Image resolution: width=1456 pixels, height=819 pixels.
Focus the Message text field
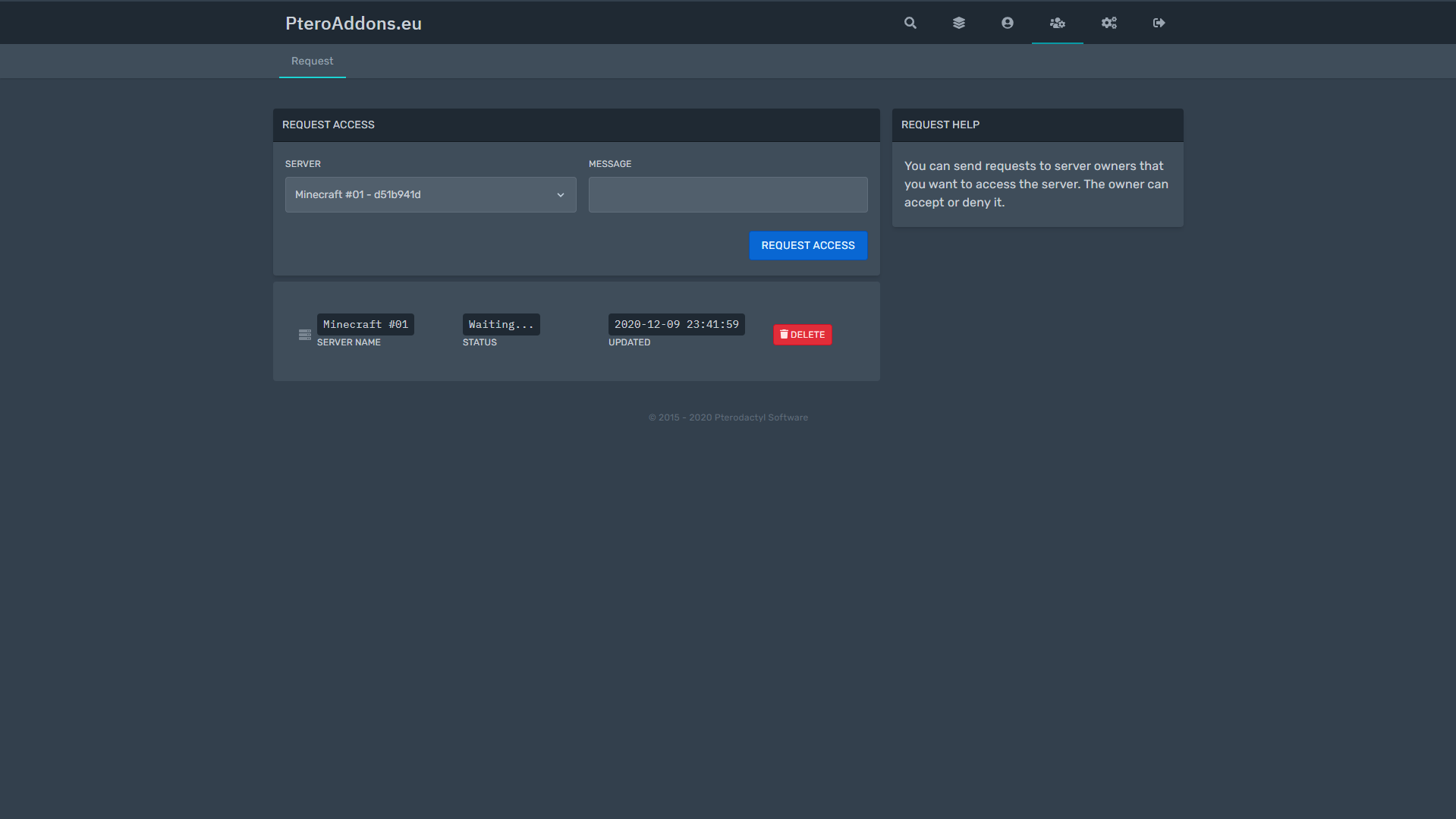pyautogui.click(x=728, y=195)
